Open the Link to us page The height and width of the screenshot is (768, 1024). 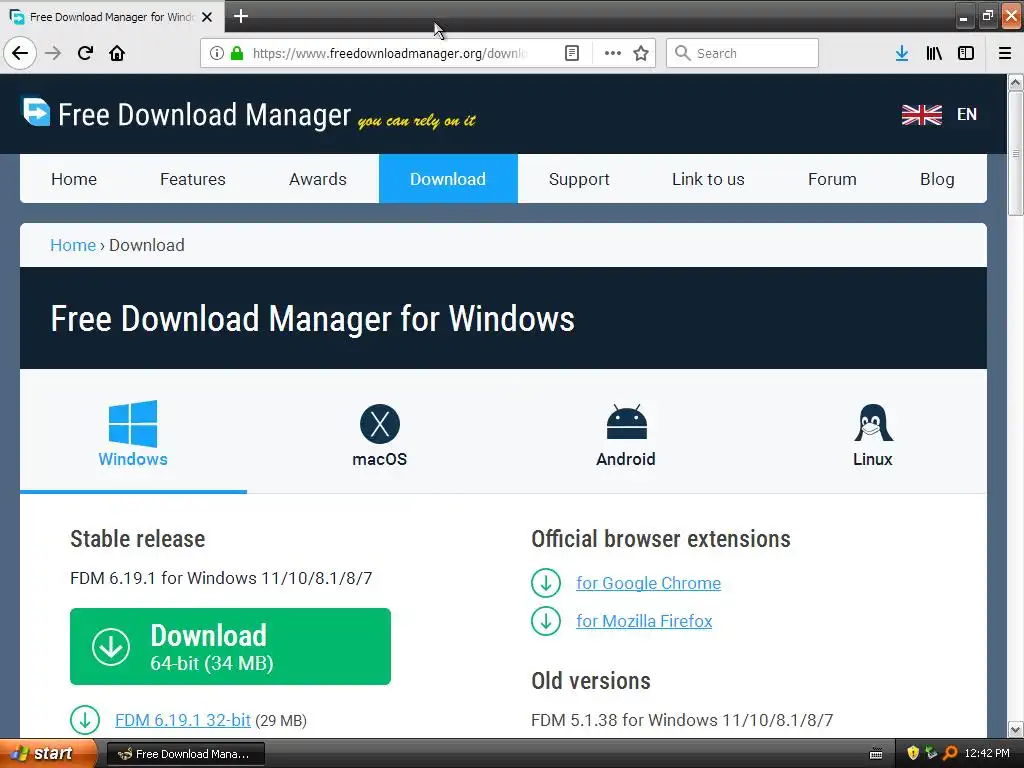tap(709, 179)
